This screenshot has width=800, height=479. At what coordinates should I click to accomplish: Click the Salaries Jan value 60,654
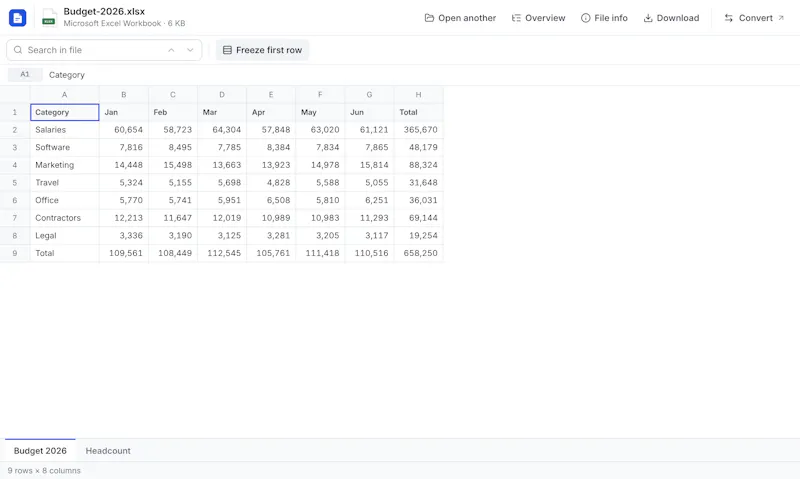pos(123,130)
